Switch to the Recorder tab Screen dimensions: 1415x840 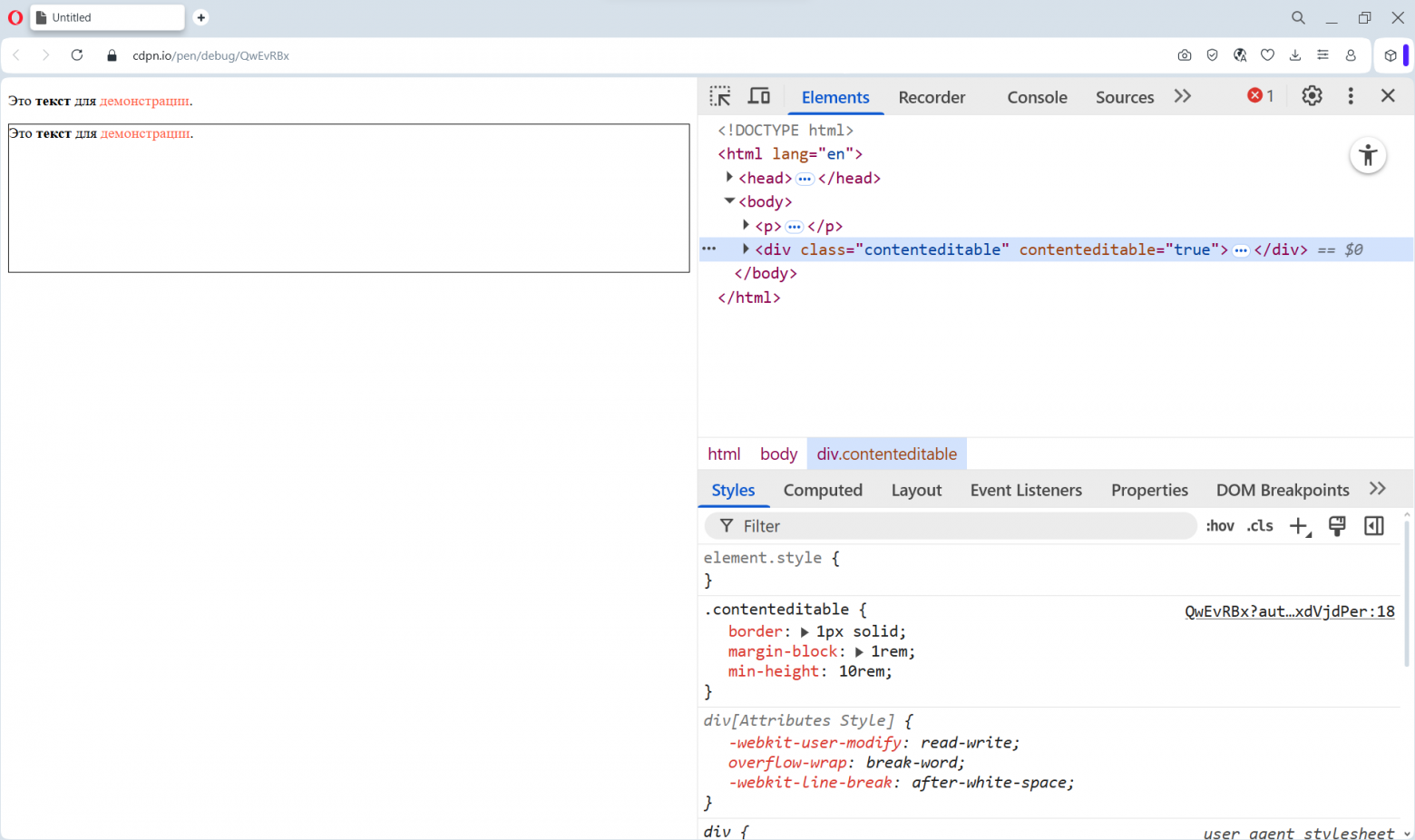pyautogui.click(x=932, y=97)
